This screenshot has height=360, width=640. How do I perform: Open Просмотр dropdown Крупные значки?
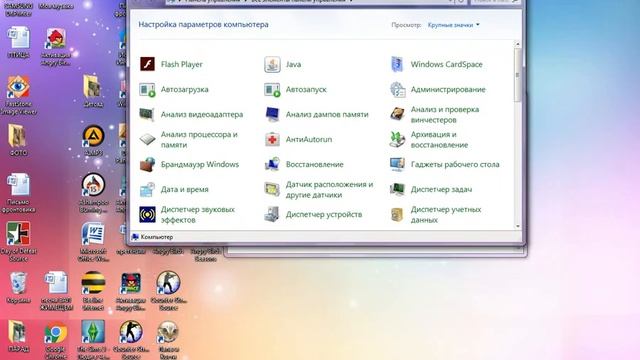coord(453,25)
